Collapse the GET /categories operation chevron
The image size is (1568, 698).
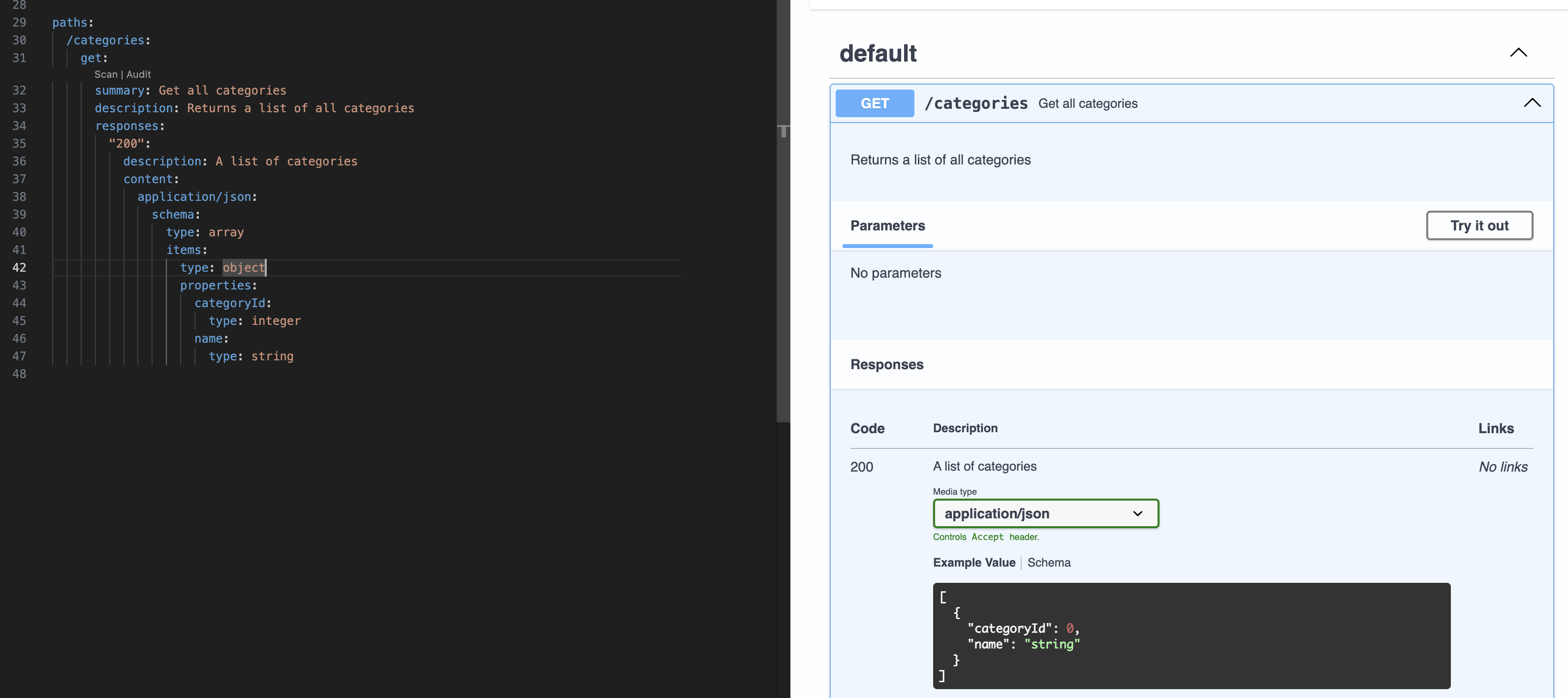point(1532,103)
